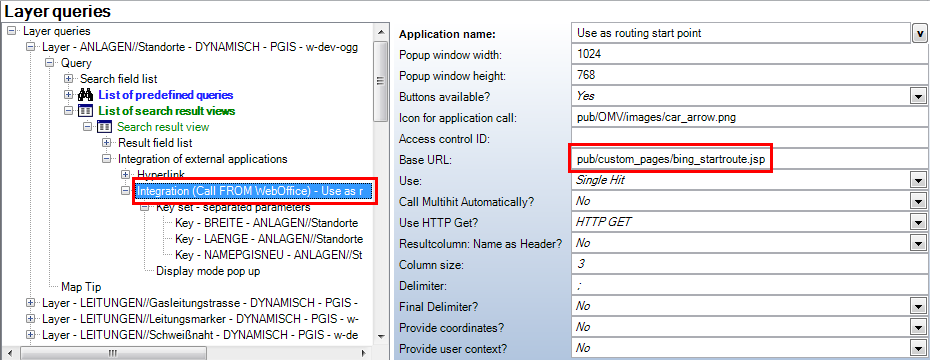Click the Application name label
930x360 pixels.
(447, 34)
